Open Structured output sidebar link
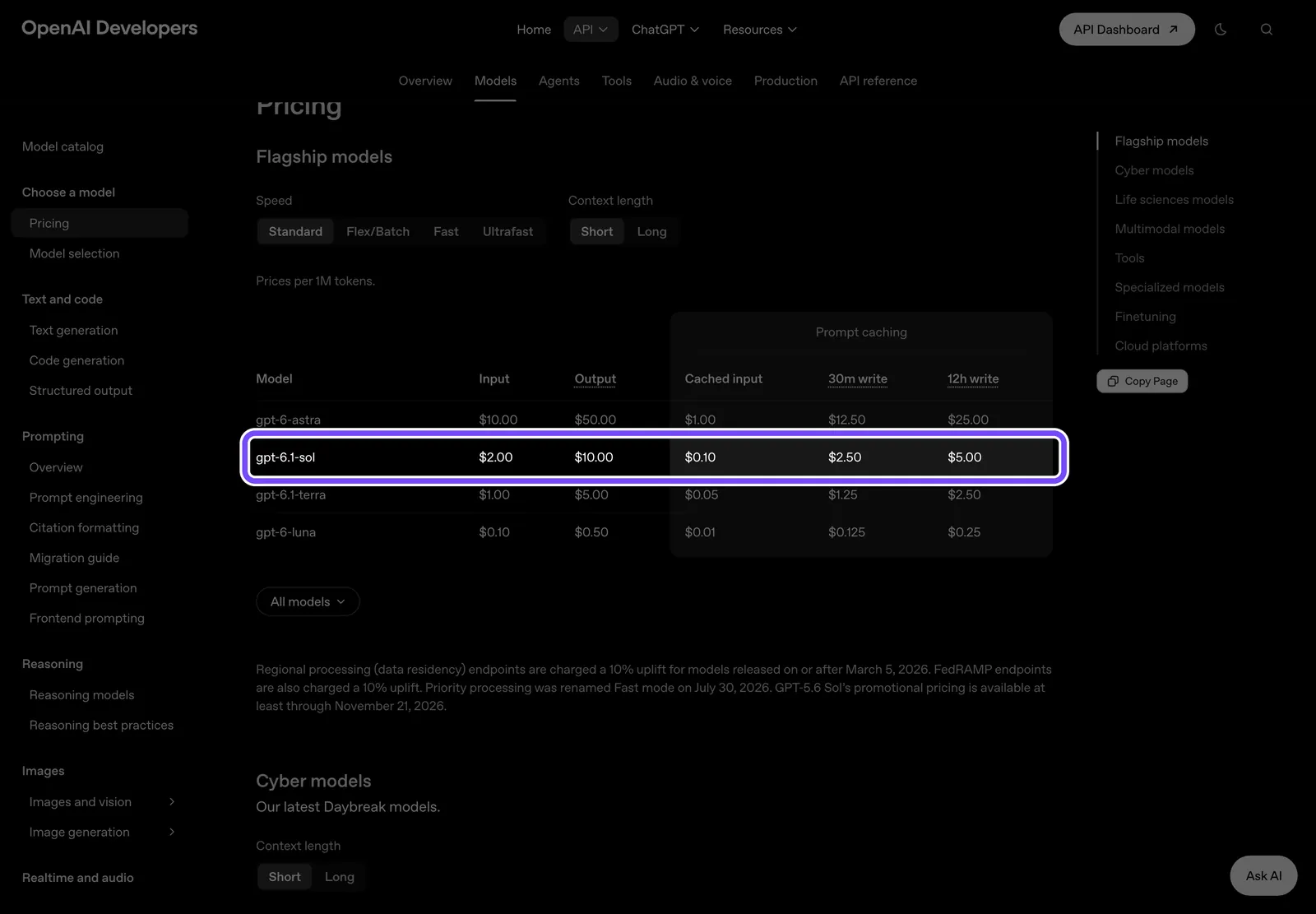The image size is (1316, 914). click(81, 391)
